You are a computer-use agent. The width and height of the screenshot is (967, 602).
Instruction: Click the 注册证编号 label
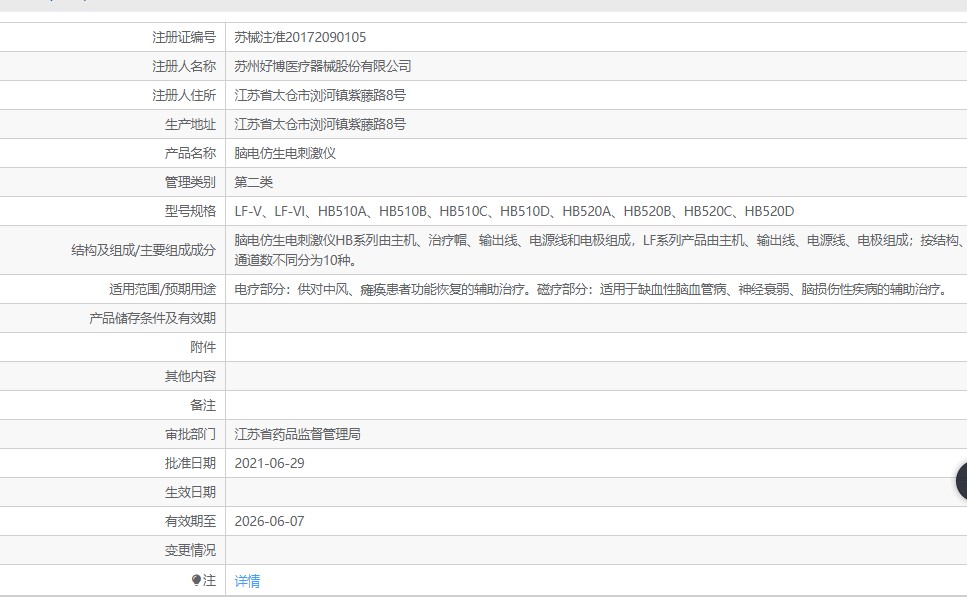click(x=184, y=38)
